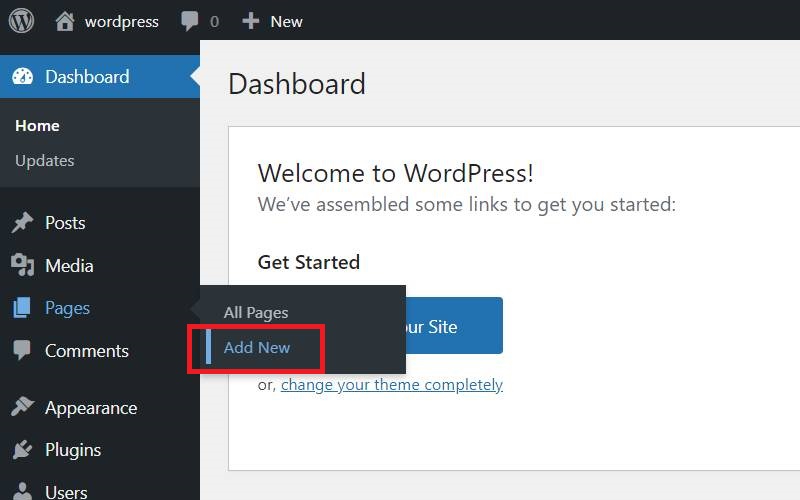Click the plus icon next to New
The image size is (800, 500).
[x=251, y=21]
